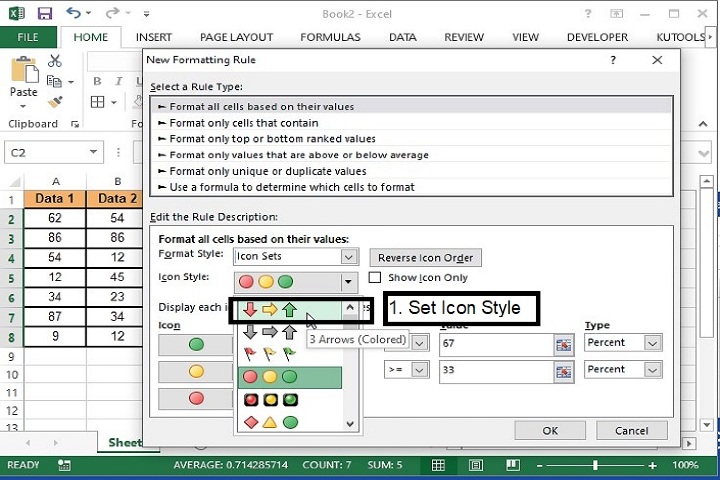720x480 pixels.
Task: Select 'Format only unique or duplicate values'
Action: (x=411, y=171)
